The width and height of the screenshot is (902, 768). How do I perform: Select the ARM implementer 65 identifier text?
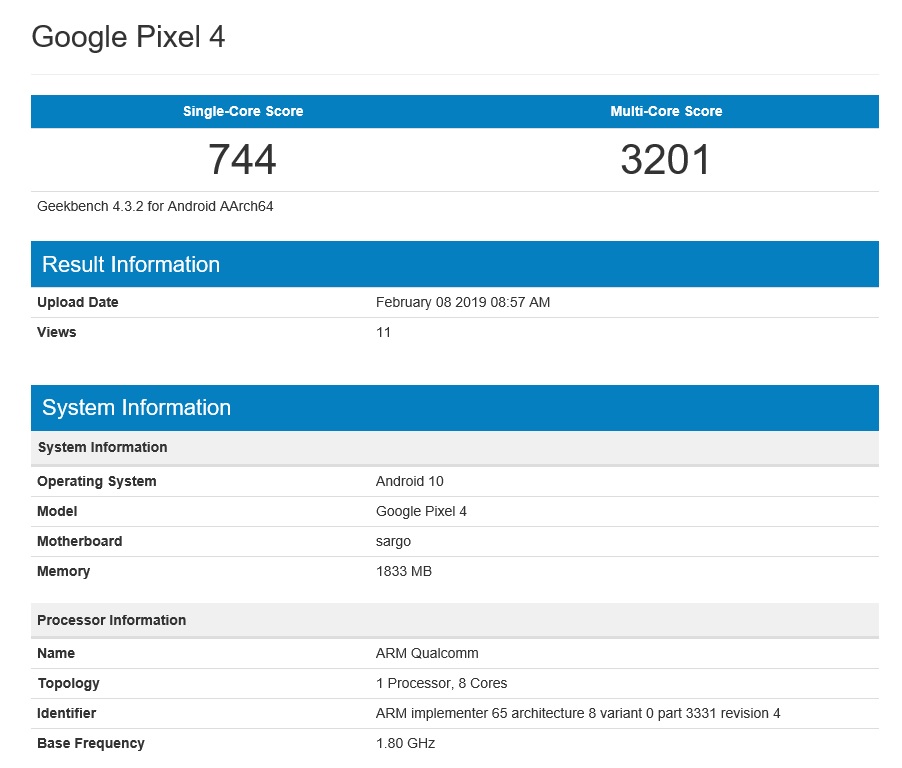(578, 713)
